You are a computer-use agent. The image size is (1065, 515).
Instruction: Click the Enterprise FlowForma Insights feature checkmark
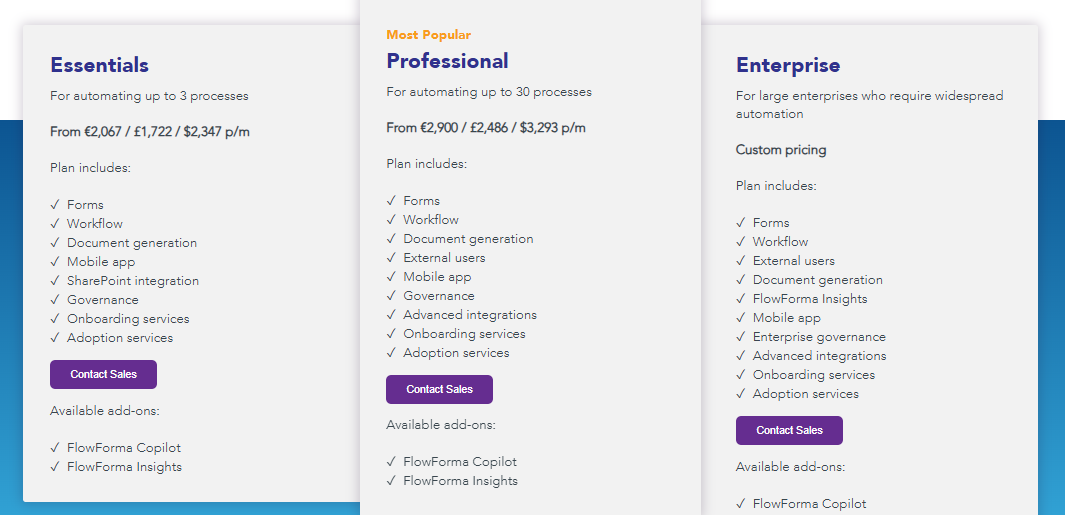coord(741,299)
